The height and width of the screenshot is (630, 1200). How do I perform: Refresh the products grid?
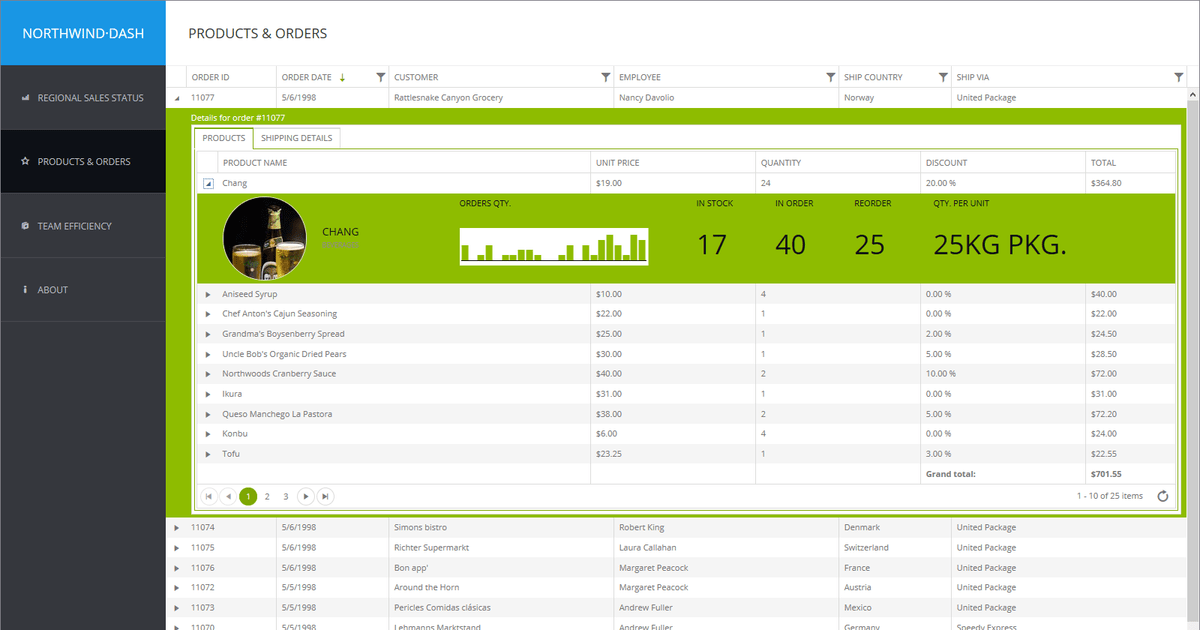tap(1162, 495)
